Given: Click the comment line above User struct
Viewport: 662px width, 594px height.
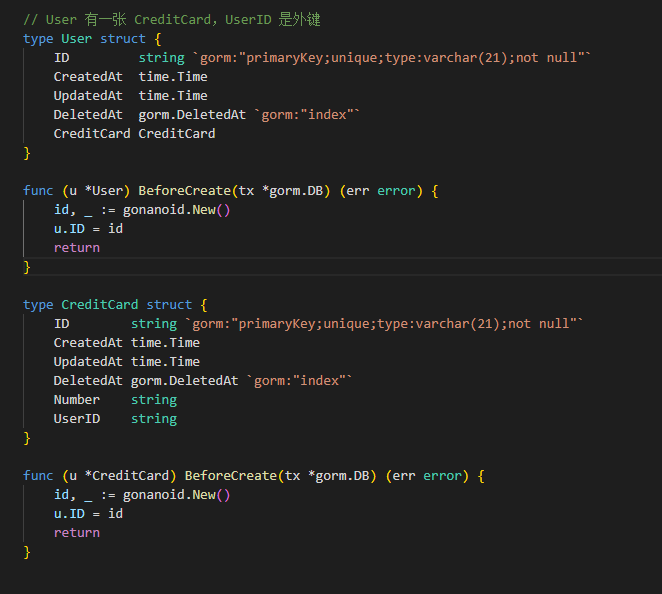Looking at the screenshot, I should tap(171, 20).
